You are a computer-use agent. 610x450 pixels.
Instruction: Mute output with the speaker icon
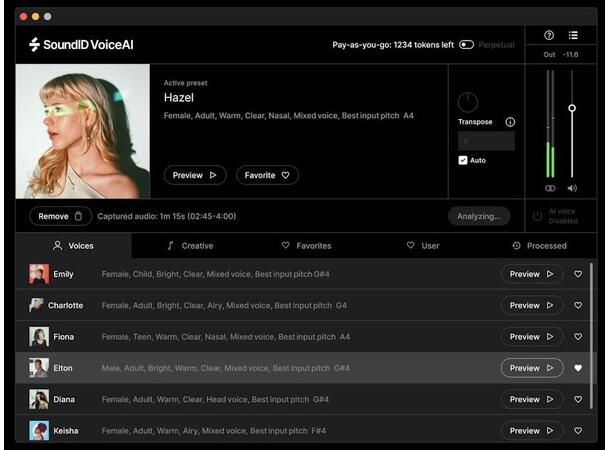click(x=572, y=188)
